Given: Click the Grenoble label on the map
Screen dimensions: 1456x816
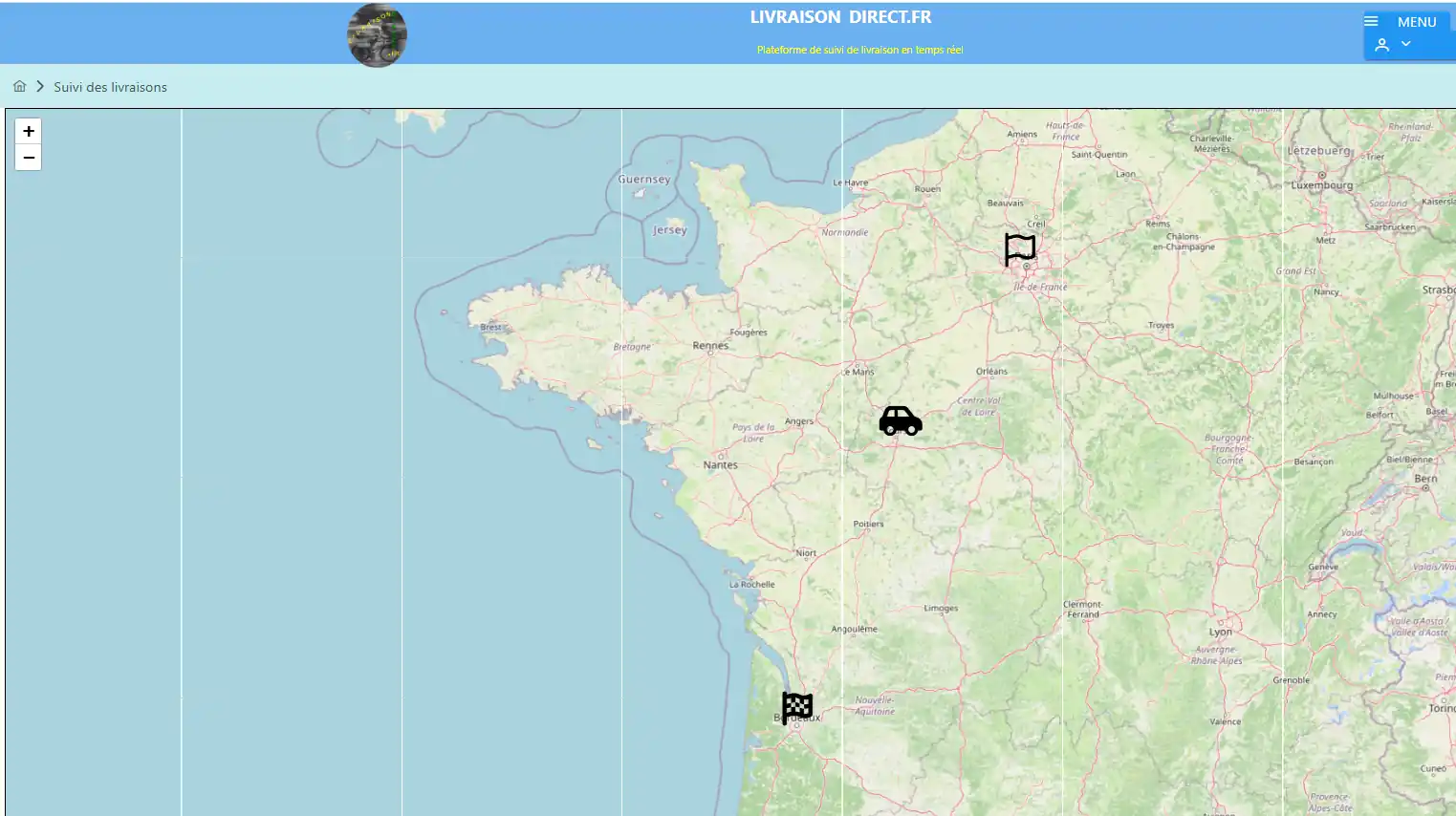Looking at the screenshot, I should click(1292, 680).
